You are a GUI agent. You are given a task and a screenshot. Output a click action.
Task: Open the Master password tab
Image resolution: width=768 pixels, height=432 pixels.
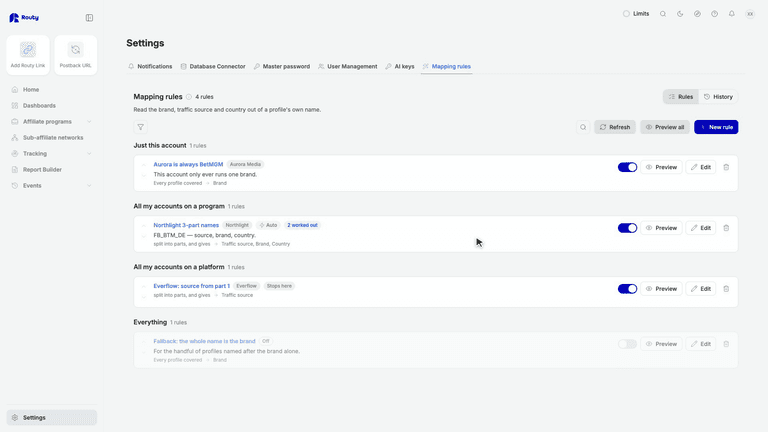(282, 67)
